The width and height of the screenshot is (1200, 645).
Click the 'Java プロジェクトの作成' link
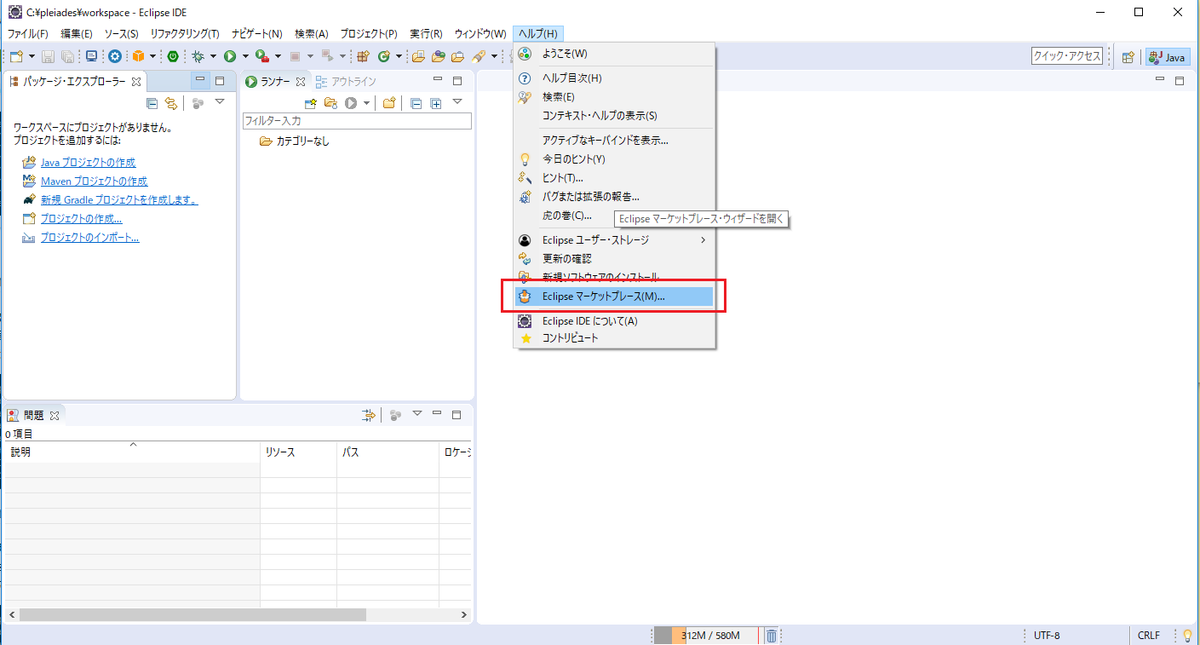(x=88, y=162)
